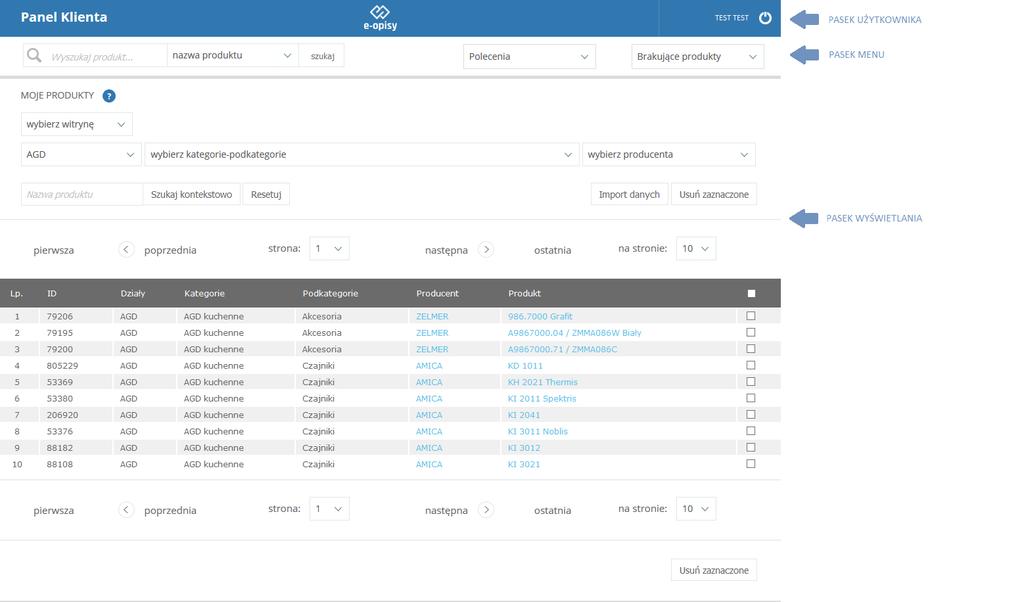Click the power logout icon

click(x=765, y=18)
